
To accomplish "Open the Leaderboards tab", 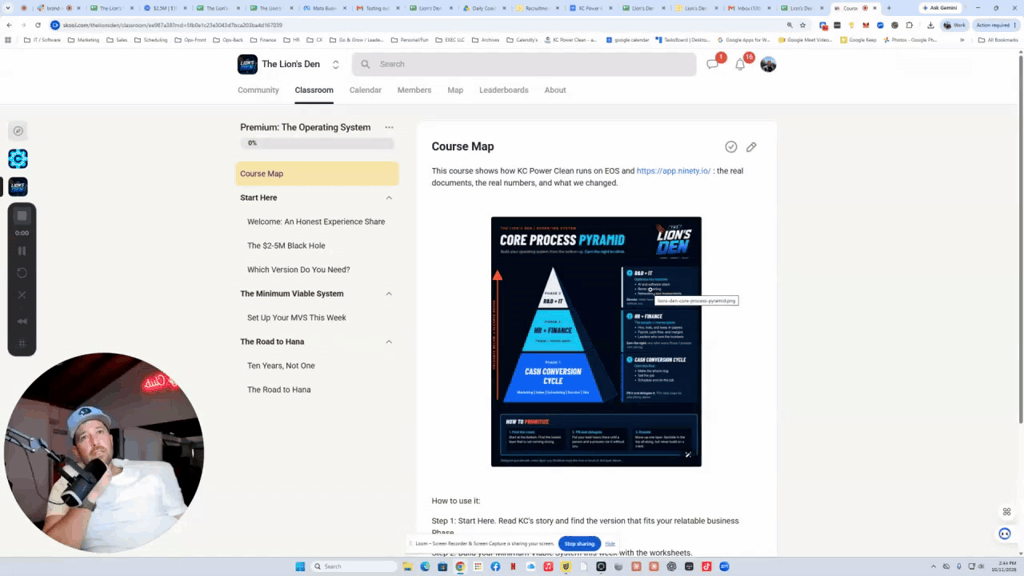I will (504, 90).
